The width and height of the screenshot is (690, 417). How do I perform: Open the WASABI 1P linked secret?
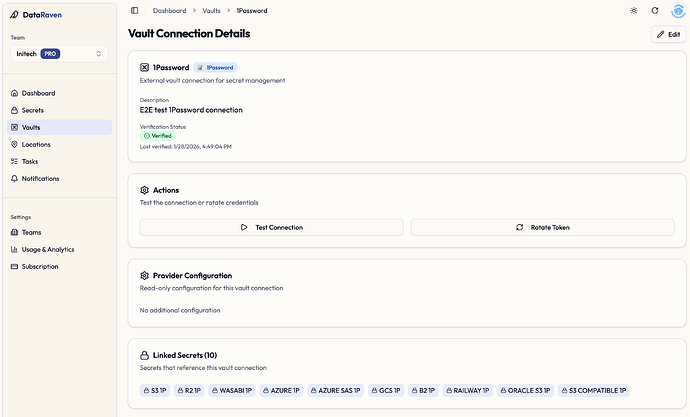coord(231,390)
